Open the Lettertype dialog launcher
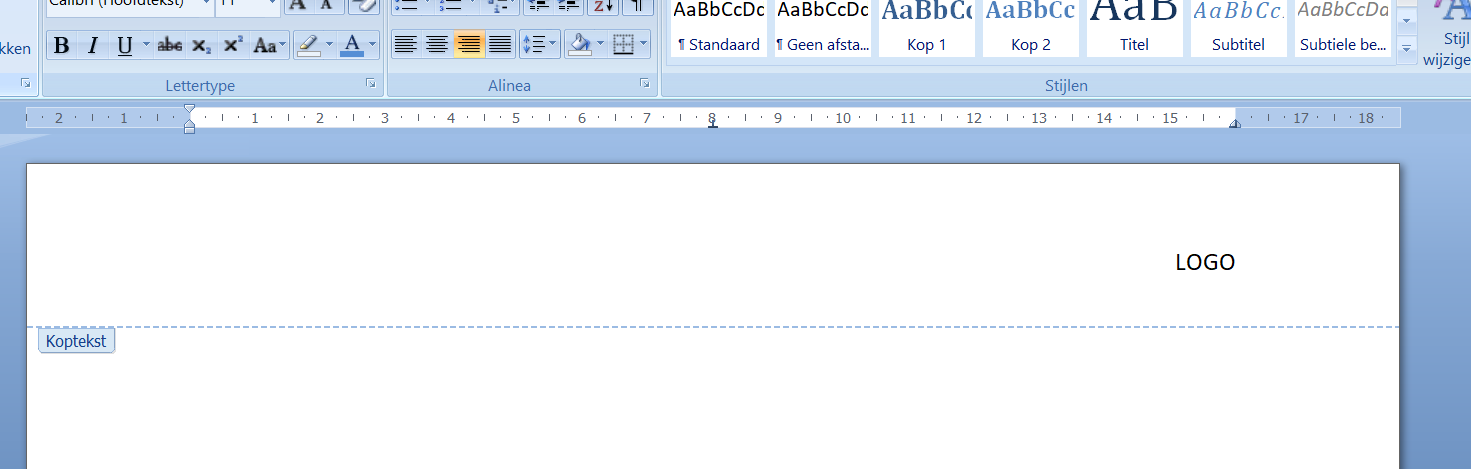1471x469 pixels. pyautogui.click(x=371, y=84)
